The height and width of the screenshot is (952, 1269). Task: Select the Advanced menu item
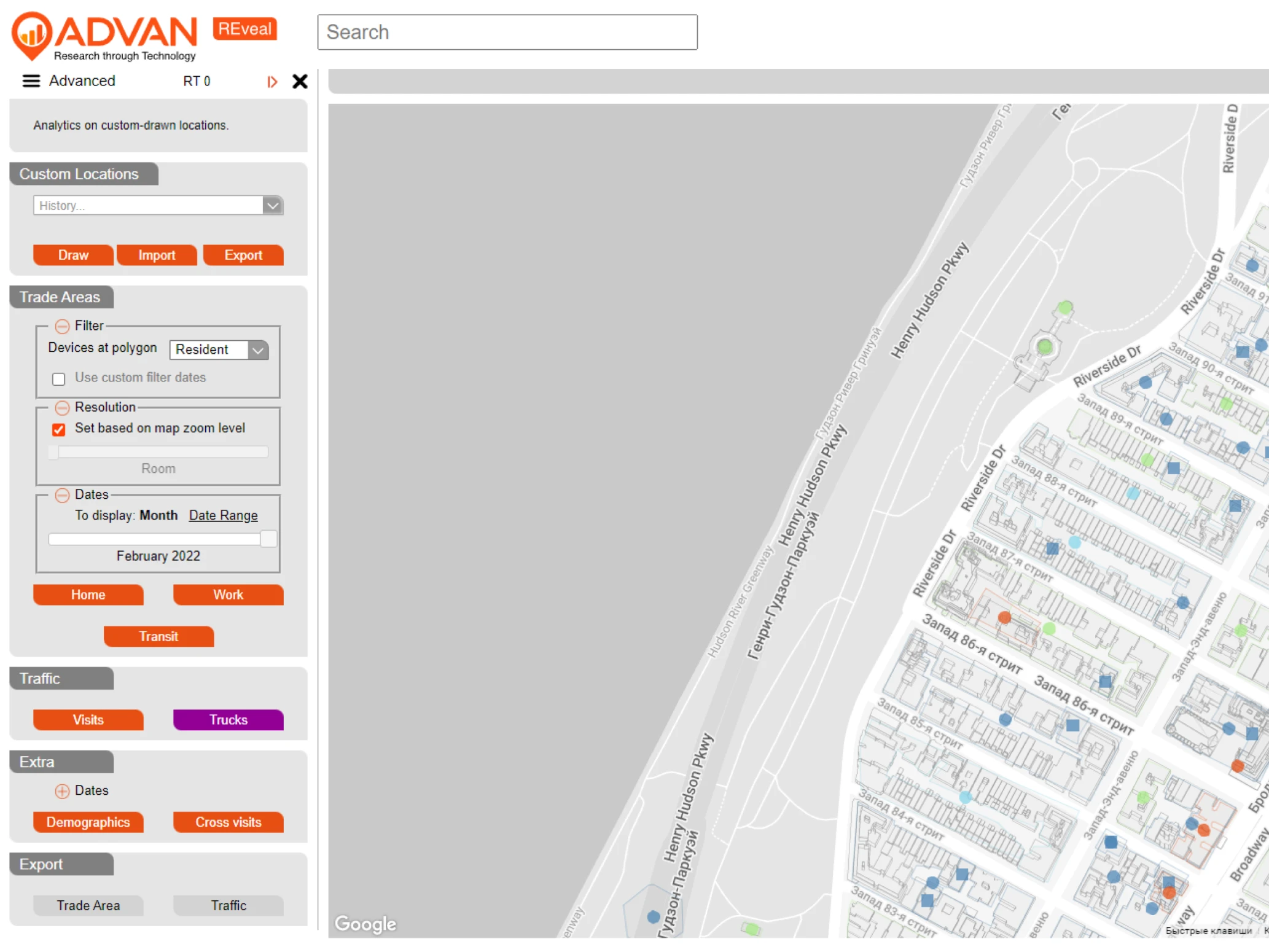pos(82,80)
